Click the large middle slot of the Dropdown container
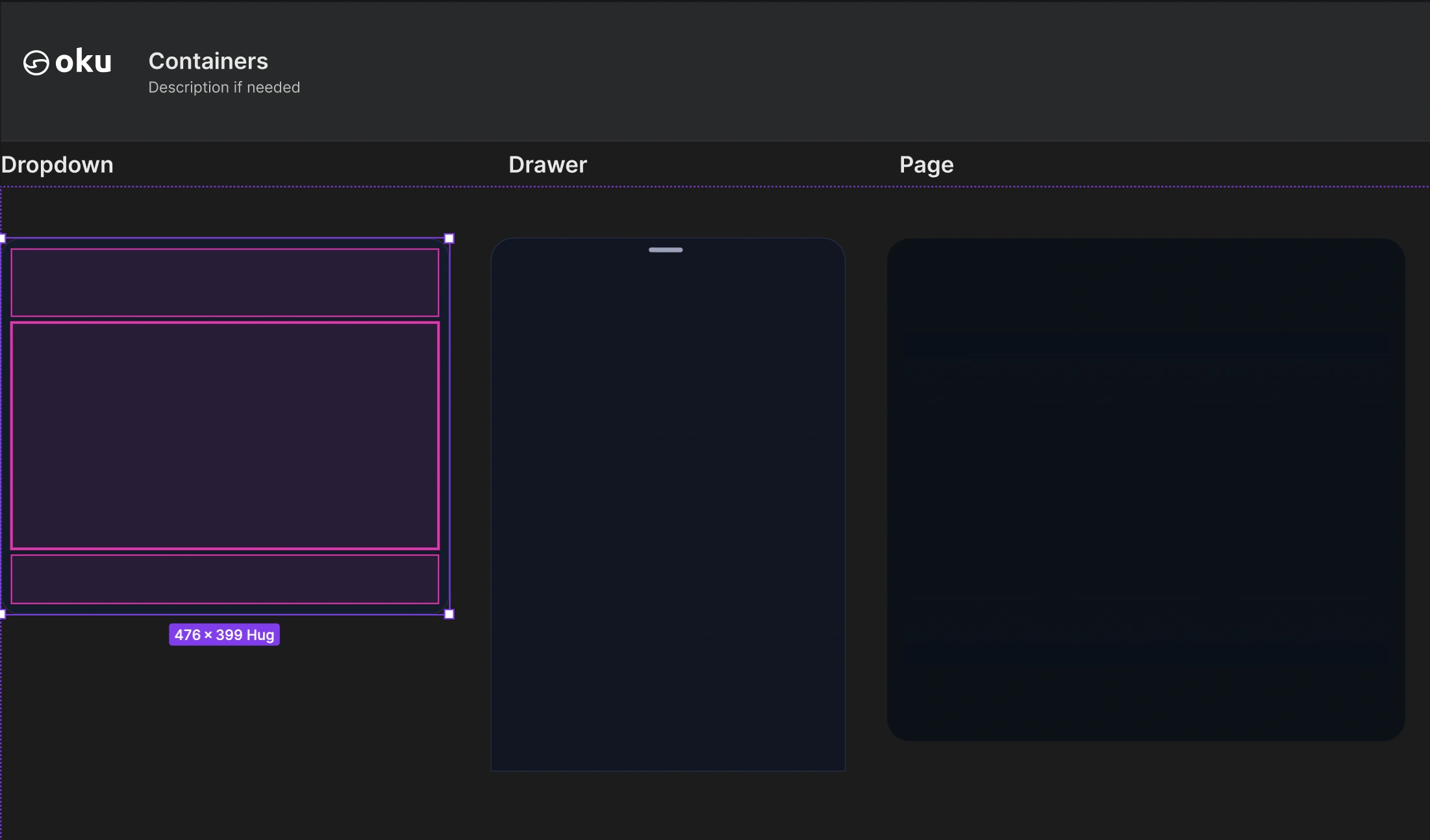 (x=225, y=436)
